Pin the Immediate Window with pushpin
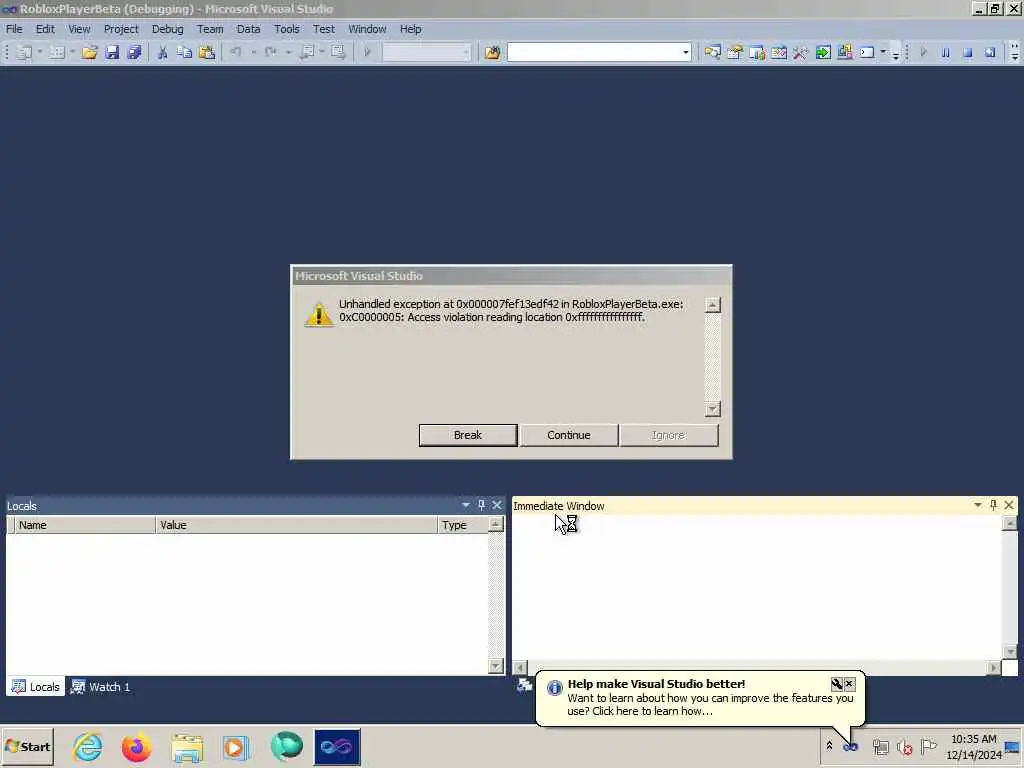Screen dimensions: 1024x768 (x=993, y=505)
